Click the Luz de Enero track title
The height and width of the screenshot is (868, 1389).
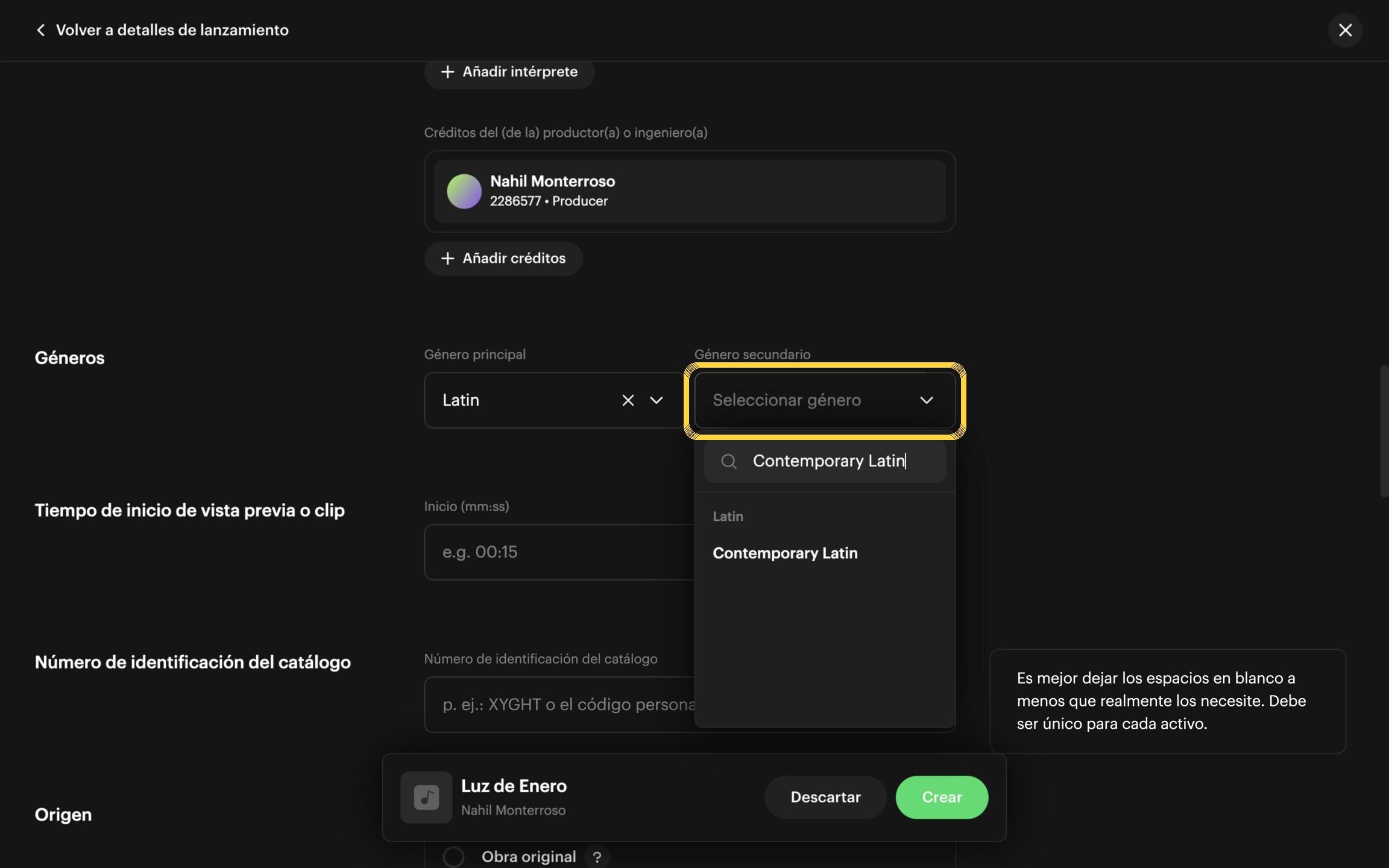514,786
